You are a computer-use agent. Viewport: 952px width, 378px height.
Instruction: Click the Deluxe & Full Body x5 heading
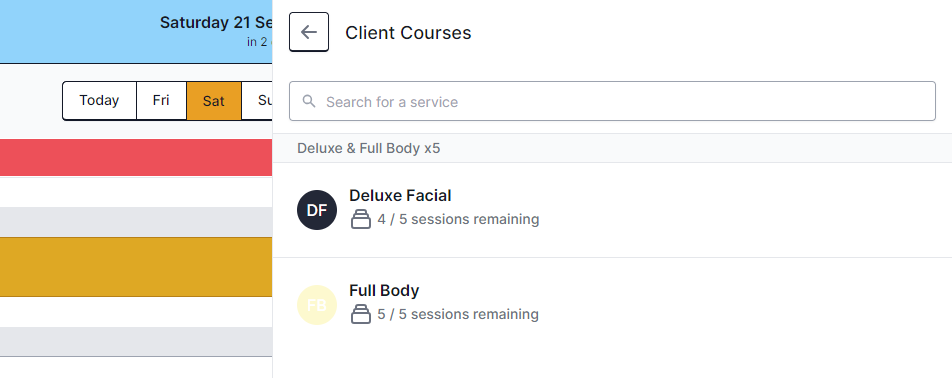coord(369,148)
